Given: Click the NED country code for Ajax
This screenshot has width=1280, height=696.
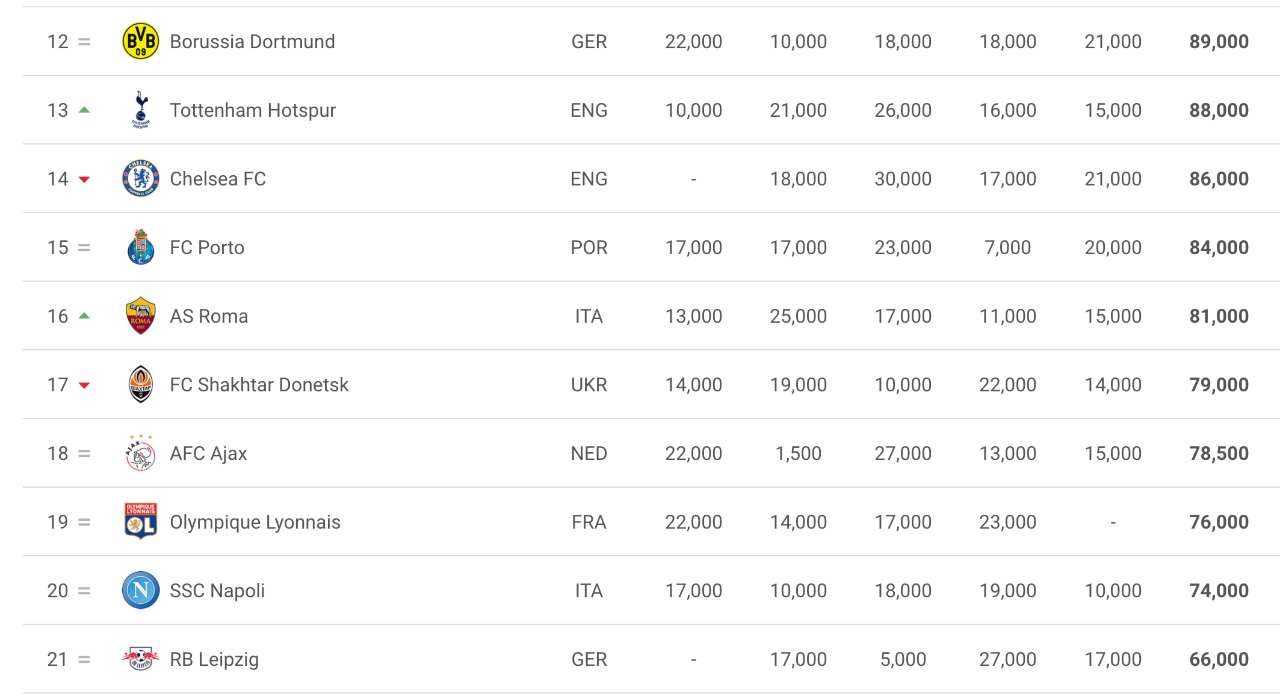Looking at the screenshot, I should point(588,454).
